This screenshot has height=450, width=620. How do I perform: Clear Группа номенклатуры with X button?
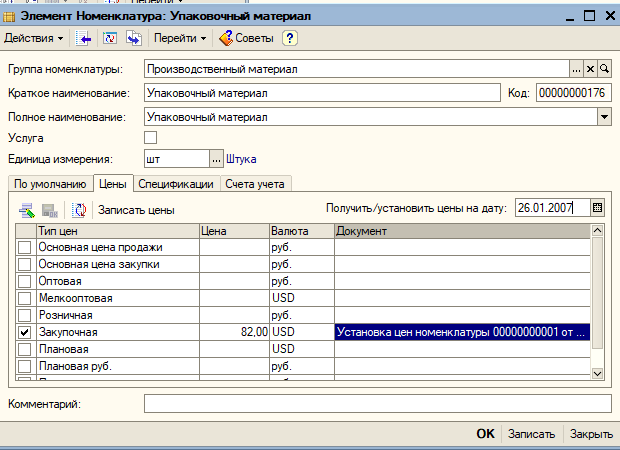[590, 69]
